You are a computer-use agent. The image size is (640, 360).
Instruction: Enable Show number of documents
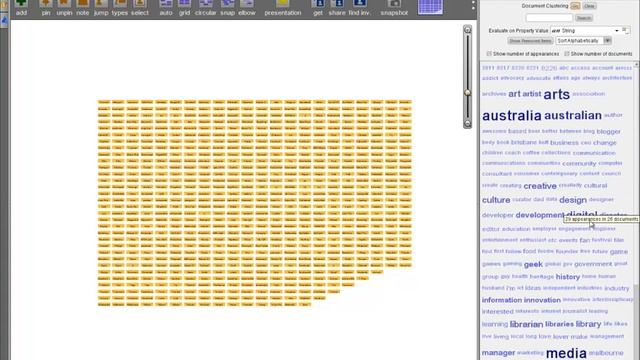pos(567,54)
